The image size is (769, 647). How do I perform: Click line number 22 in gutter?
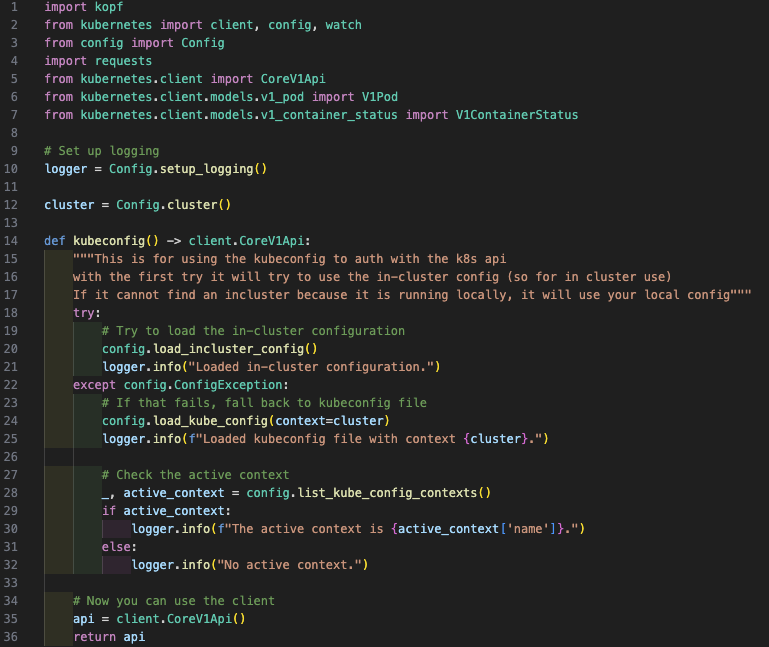tap(11, 385)
